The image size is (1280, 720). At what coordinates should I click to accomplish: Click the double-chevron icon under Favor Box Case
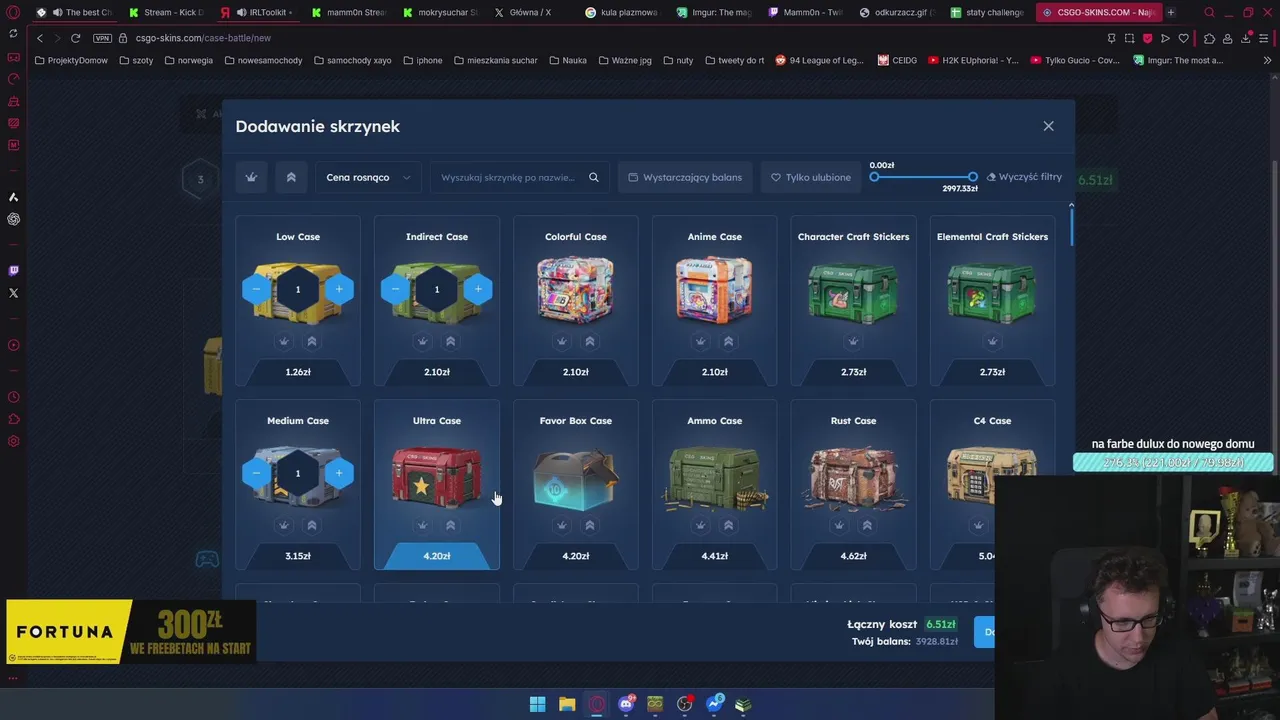[590, 525]
